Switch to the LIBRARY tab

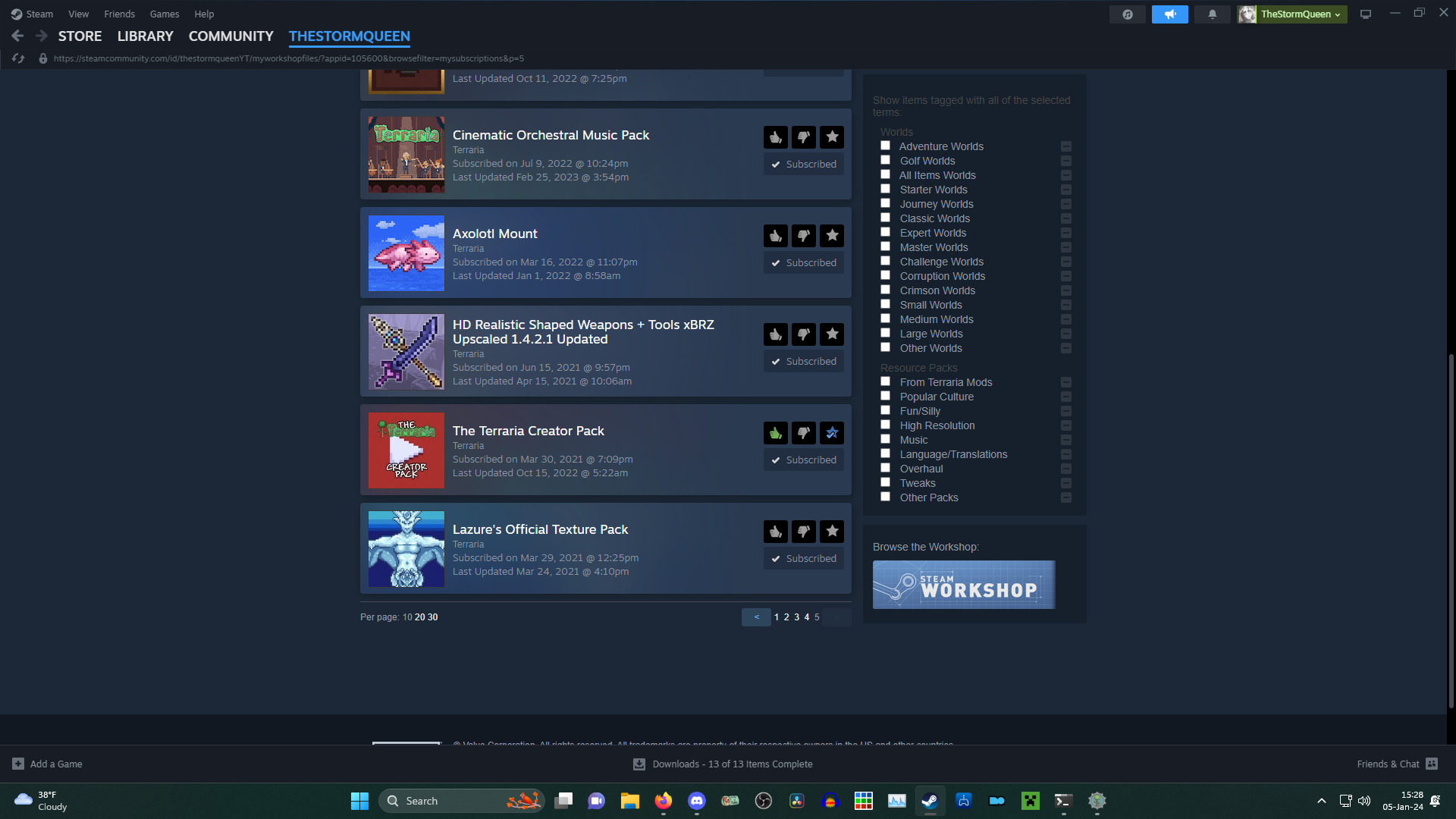[145, 36]
